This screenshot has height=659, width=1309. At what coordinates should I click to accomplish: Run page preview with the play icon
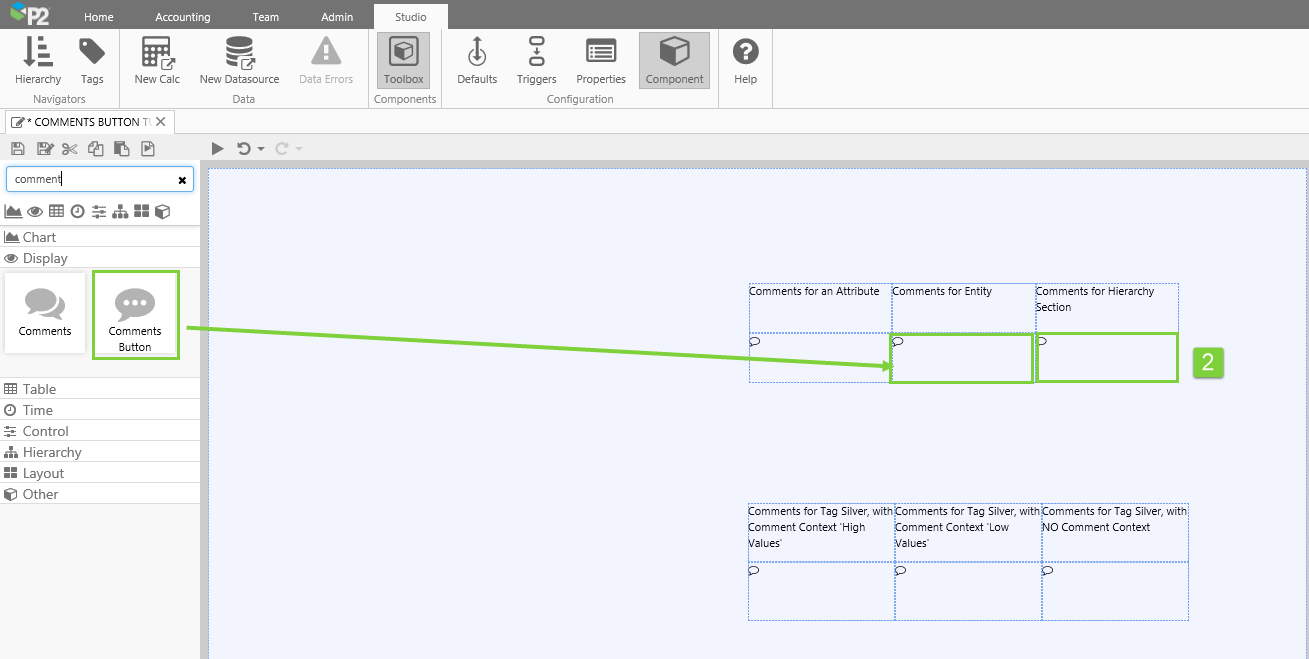[218, 149]
